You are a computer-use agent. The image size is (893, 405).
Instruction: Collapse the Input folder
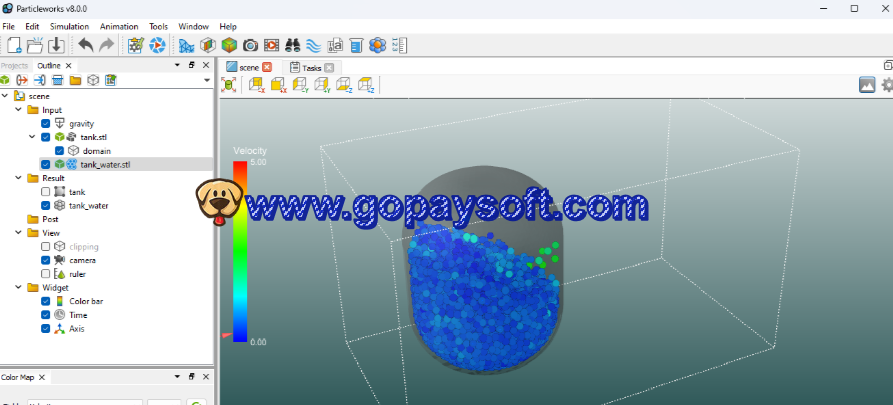pos(19,110)
